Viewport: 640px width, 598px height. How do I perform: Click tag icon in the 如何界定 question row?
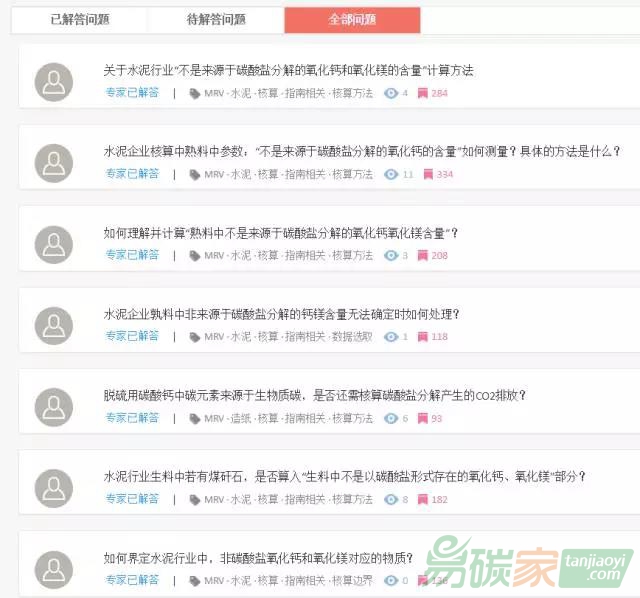[x=195, y=581]
